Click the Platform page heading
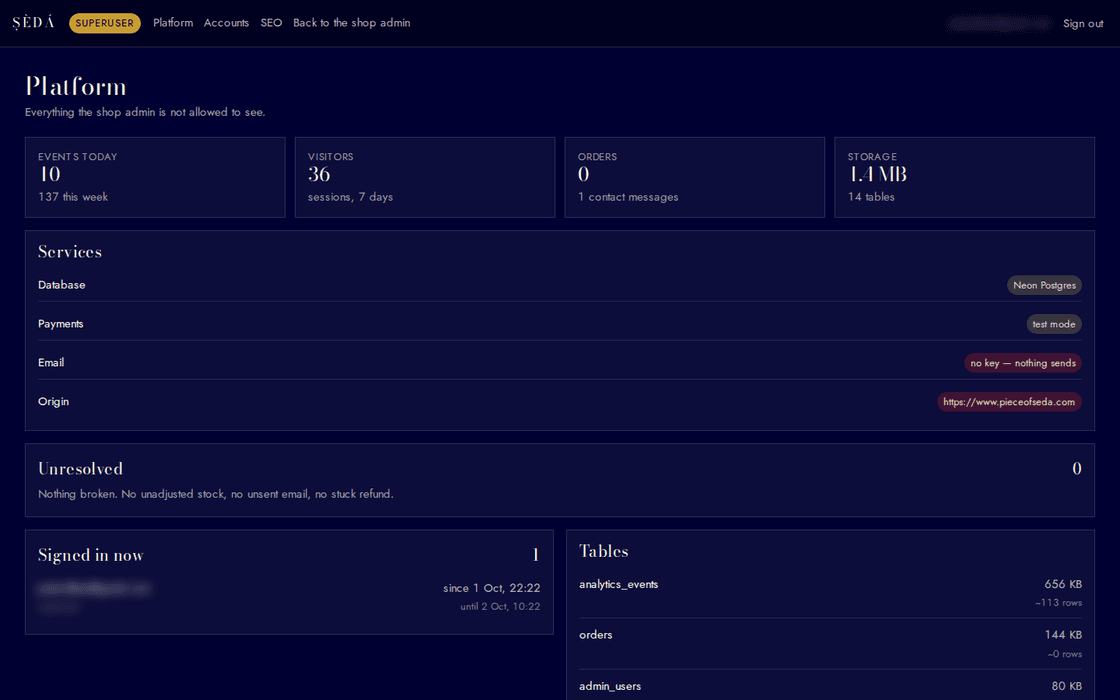 pyautogui.click(x=76, y=86)
